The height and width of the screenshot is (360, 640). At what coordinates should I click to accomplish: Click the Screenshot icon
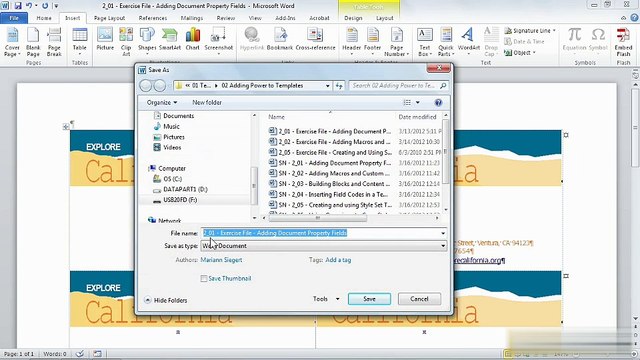[218, 42]
